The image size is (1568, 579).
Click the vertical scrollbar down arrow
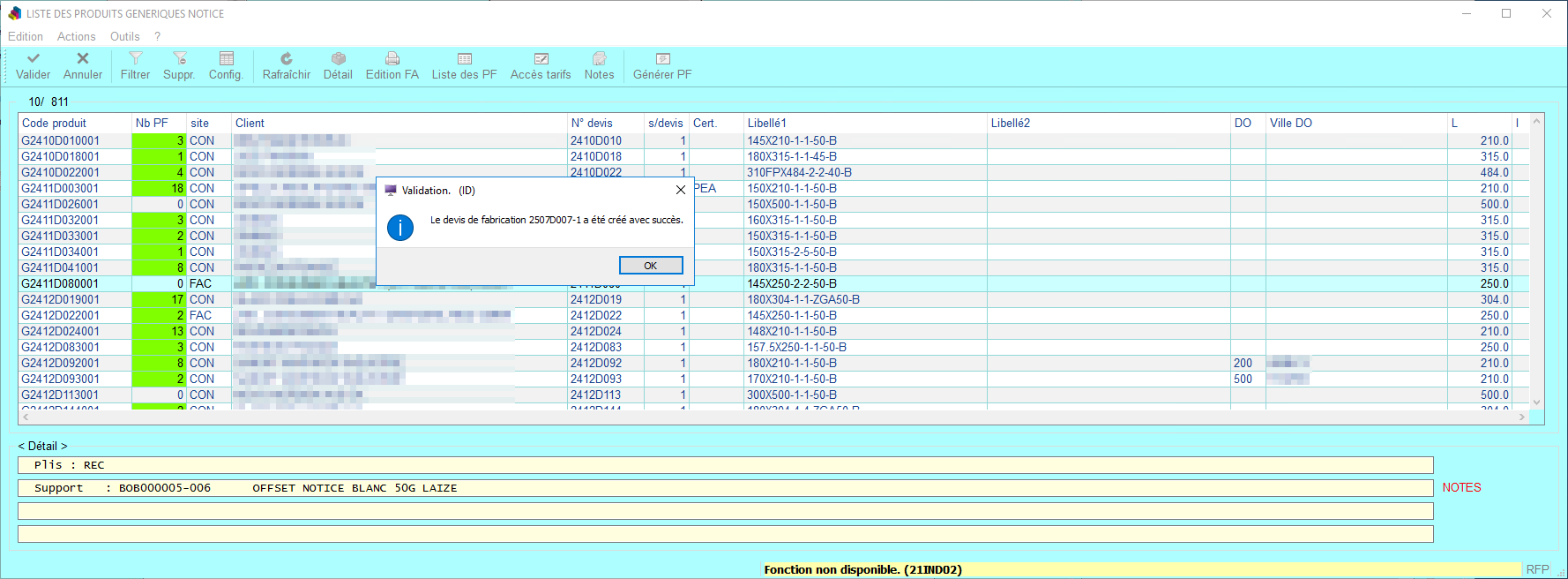coord(1537,402)
